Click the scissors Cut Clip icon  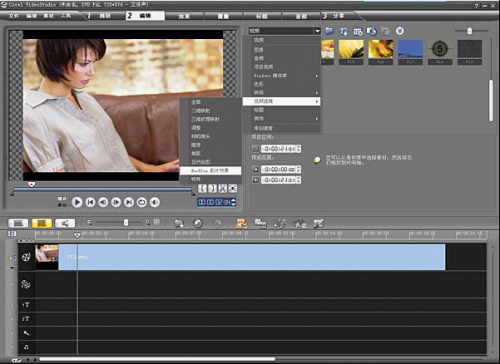(222, 189)
